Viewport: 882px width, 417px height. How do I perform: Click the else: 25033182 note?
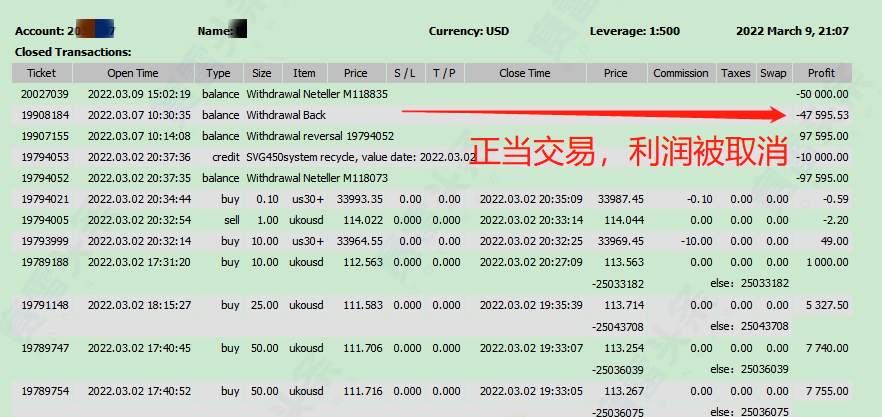(749, 283)
